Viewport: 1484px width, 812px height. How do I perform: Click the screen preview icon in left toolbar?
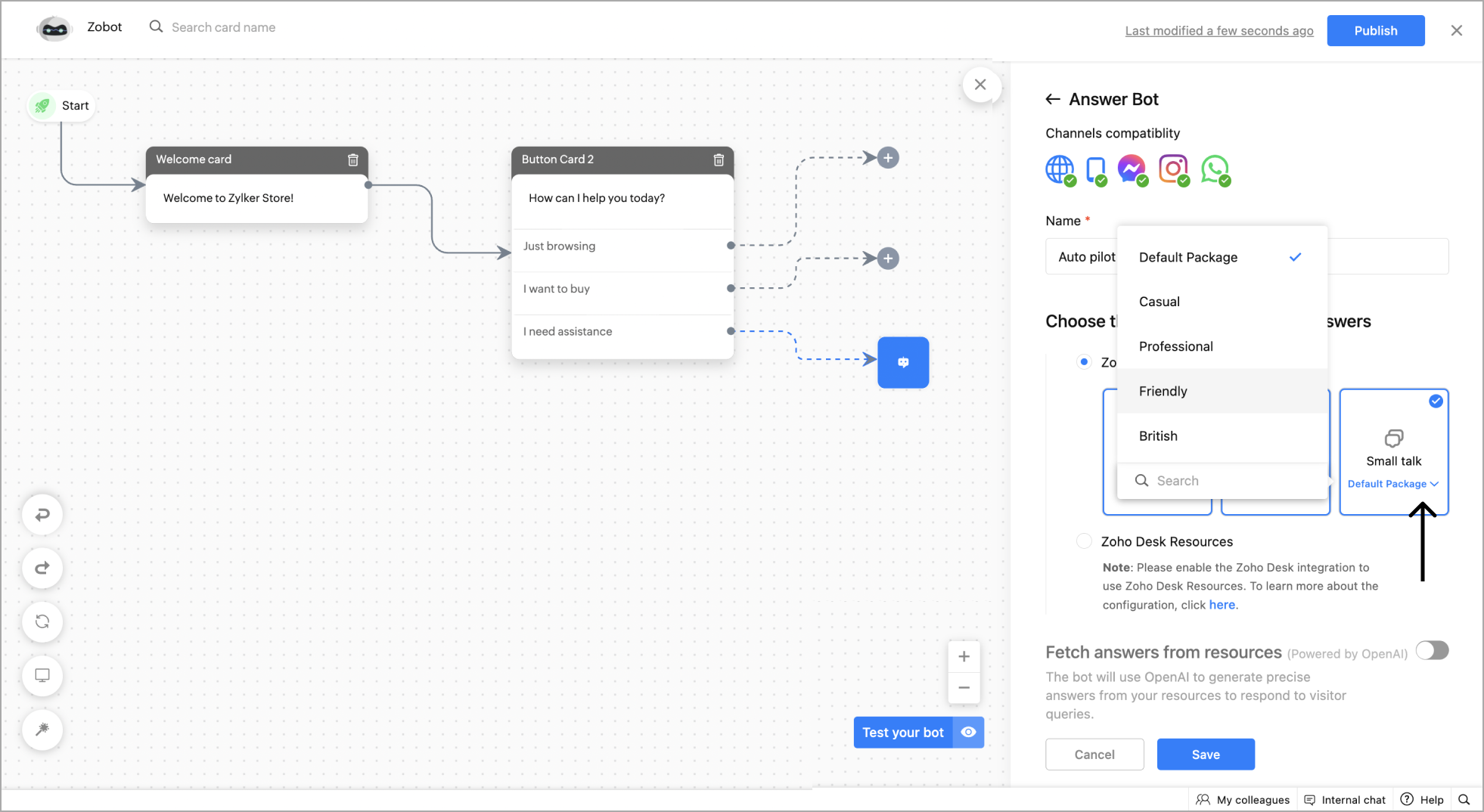pos(42,675)
